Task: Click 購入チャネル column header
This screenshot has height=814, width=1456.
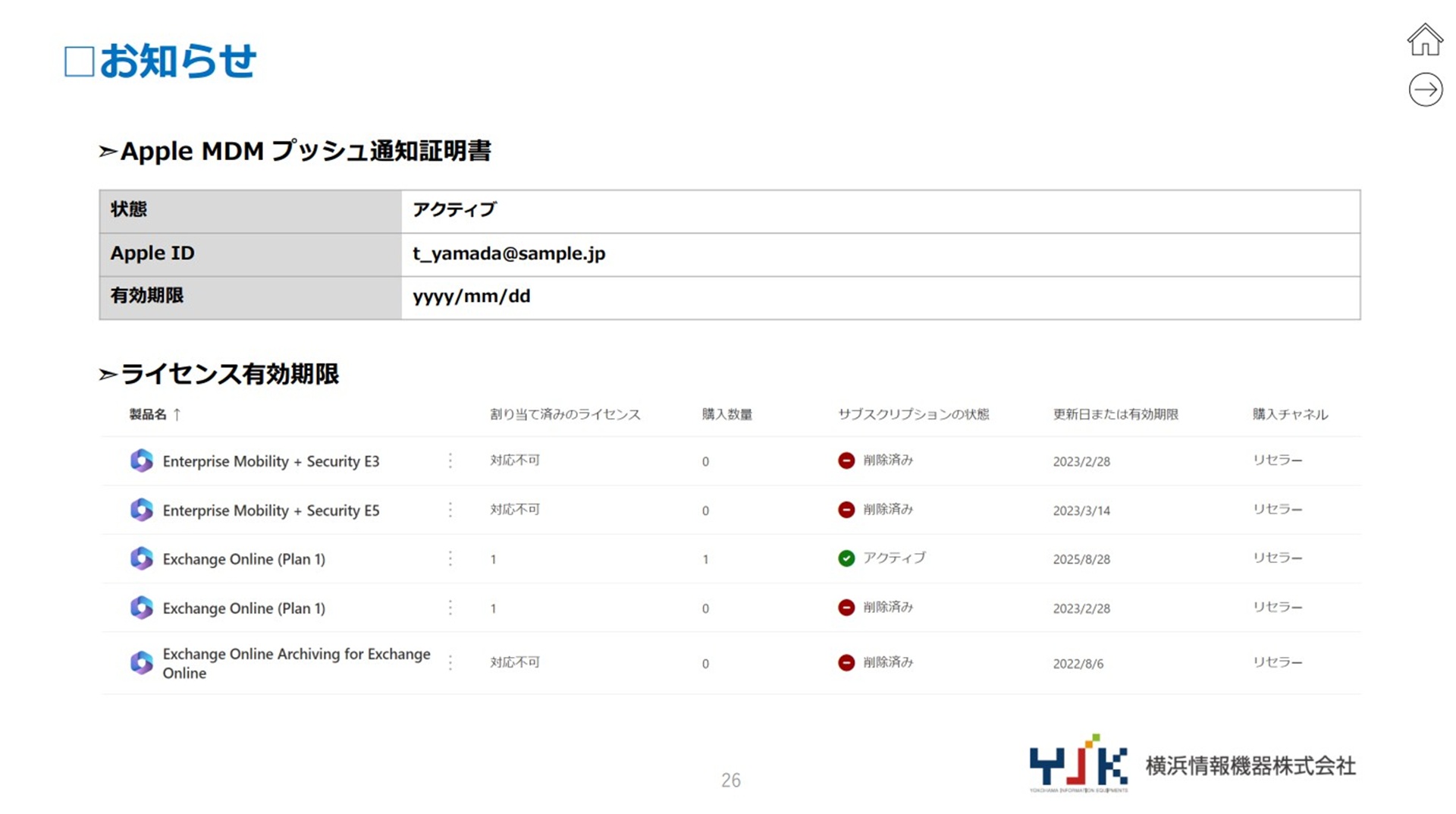Action: click(1290, 414)
